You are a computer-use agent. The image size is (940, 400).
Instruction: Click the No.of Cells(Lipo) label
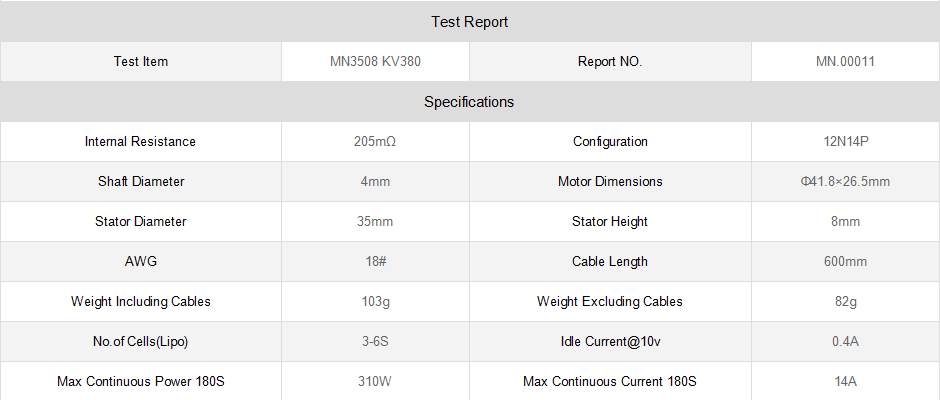click(x=141, y=341)
